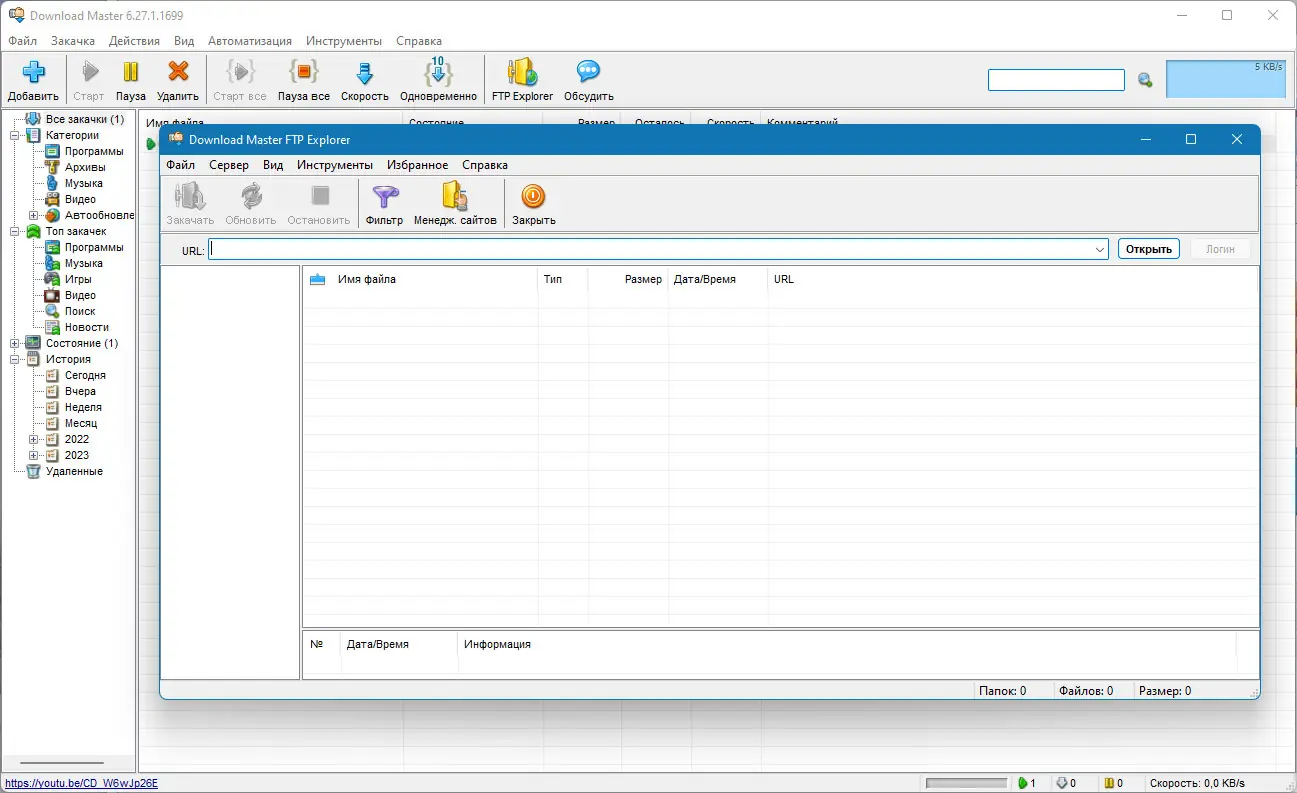Show history for Неделя

(83, 407)
